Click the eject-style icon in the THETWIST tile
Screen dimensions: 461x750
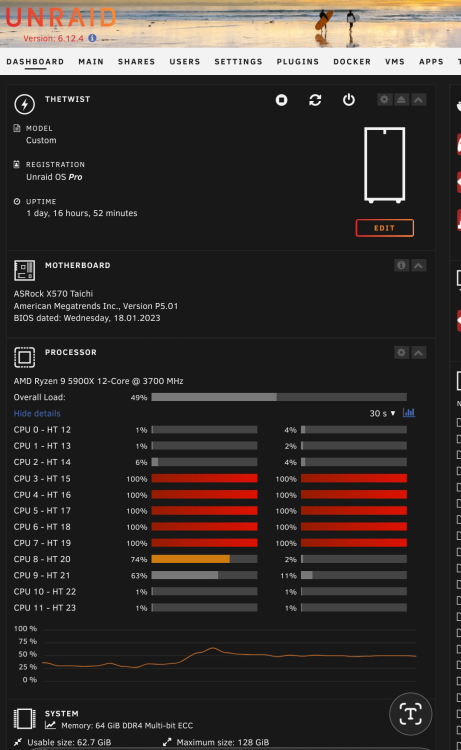click(x=401, y=99)
